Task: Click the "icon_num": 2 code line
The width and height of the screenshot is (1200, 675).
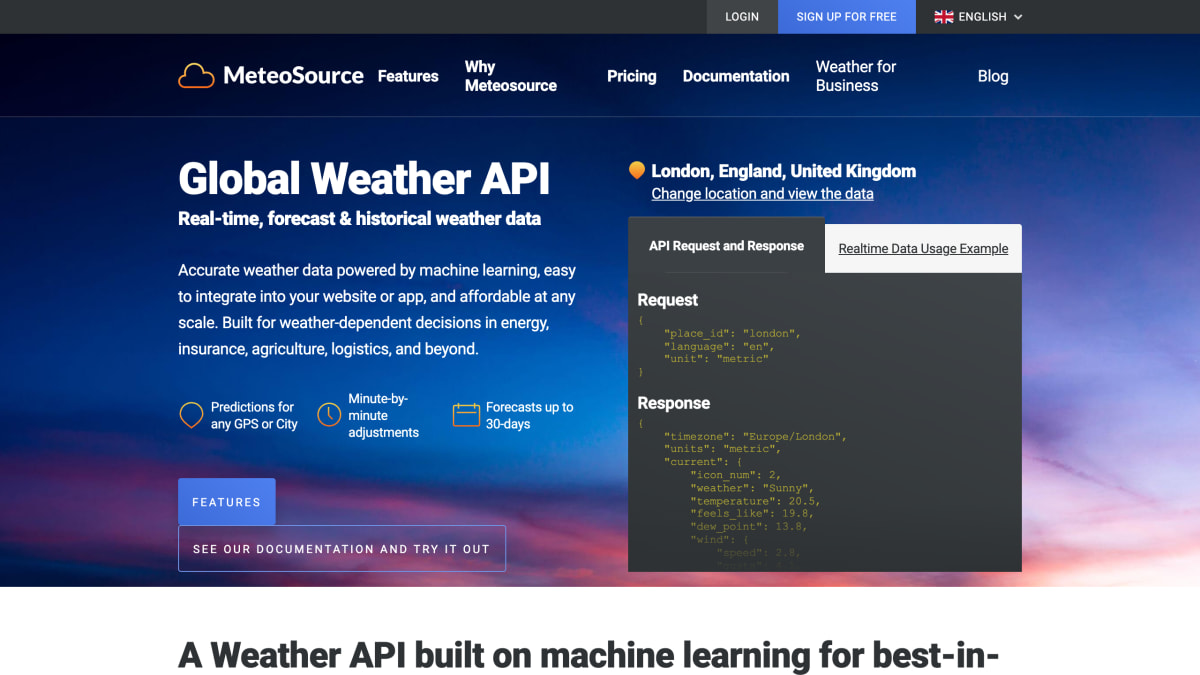Action: click(735, 475)
